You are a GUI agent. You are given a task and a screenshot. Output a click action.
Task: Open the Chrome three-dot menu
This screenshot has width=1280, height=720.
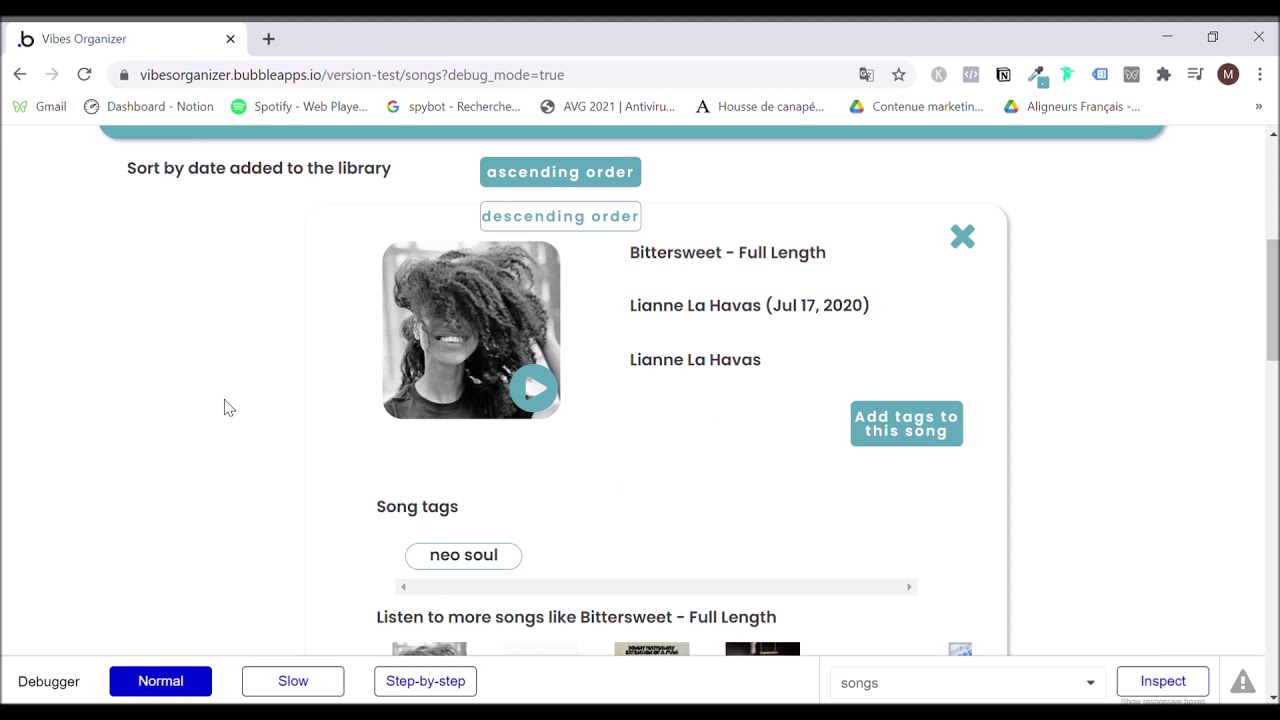(1260, 75)
